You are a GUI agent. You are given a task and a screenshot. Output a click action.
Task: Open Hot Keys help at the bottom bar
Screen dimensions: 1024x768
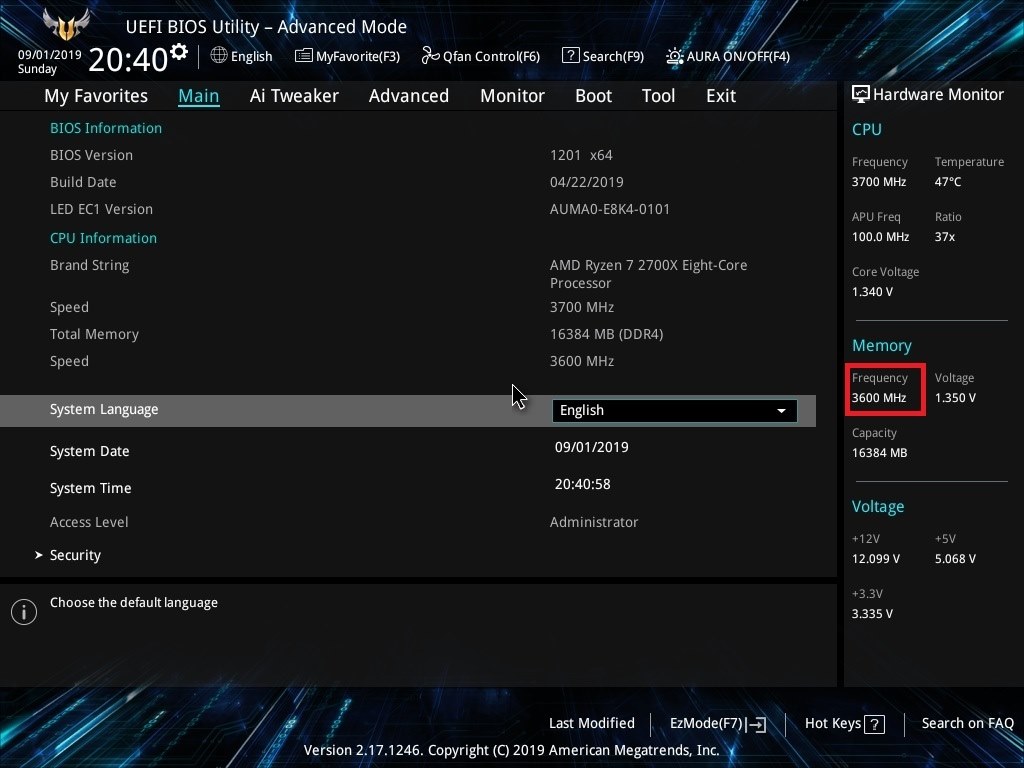(x=843, y=723)
